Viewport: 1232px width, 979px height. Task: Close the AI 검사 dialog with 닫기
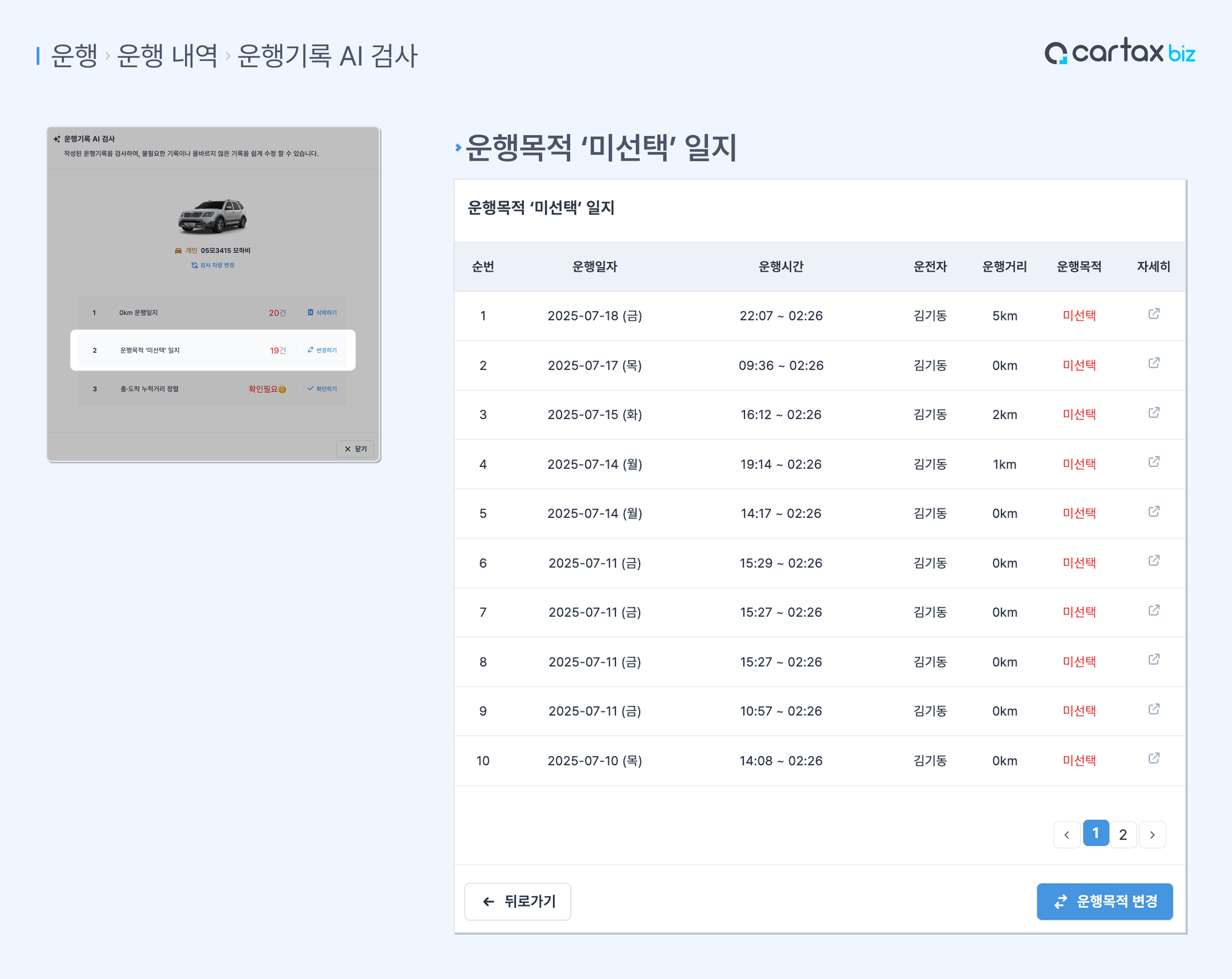coord(355,448)
